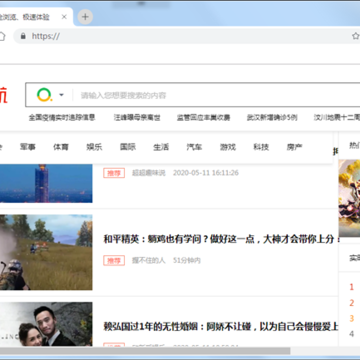Click the author name beside 51分钟内
Screen dimensions: 360x360
(149, 260)
